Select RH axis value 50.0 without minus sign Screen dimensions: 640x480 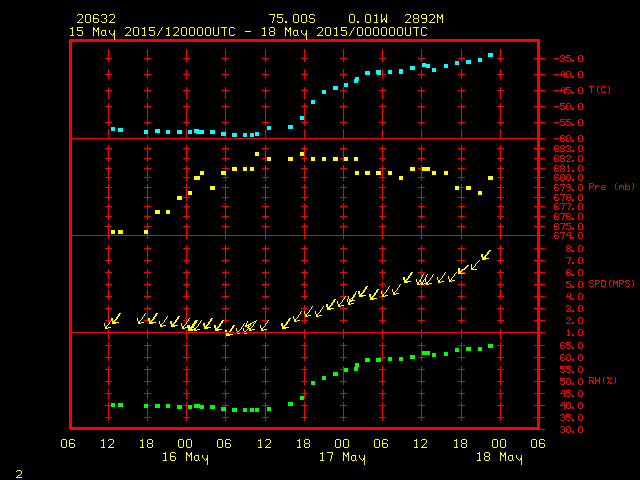tap(571, 382)
